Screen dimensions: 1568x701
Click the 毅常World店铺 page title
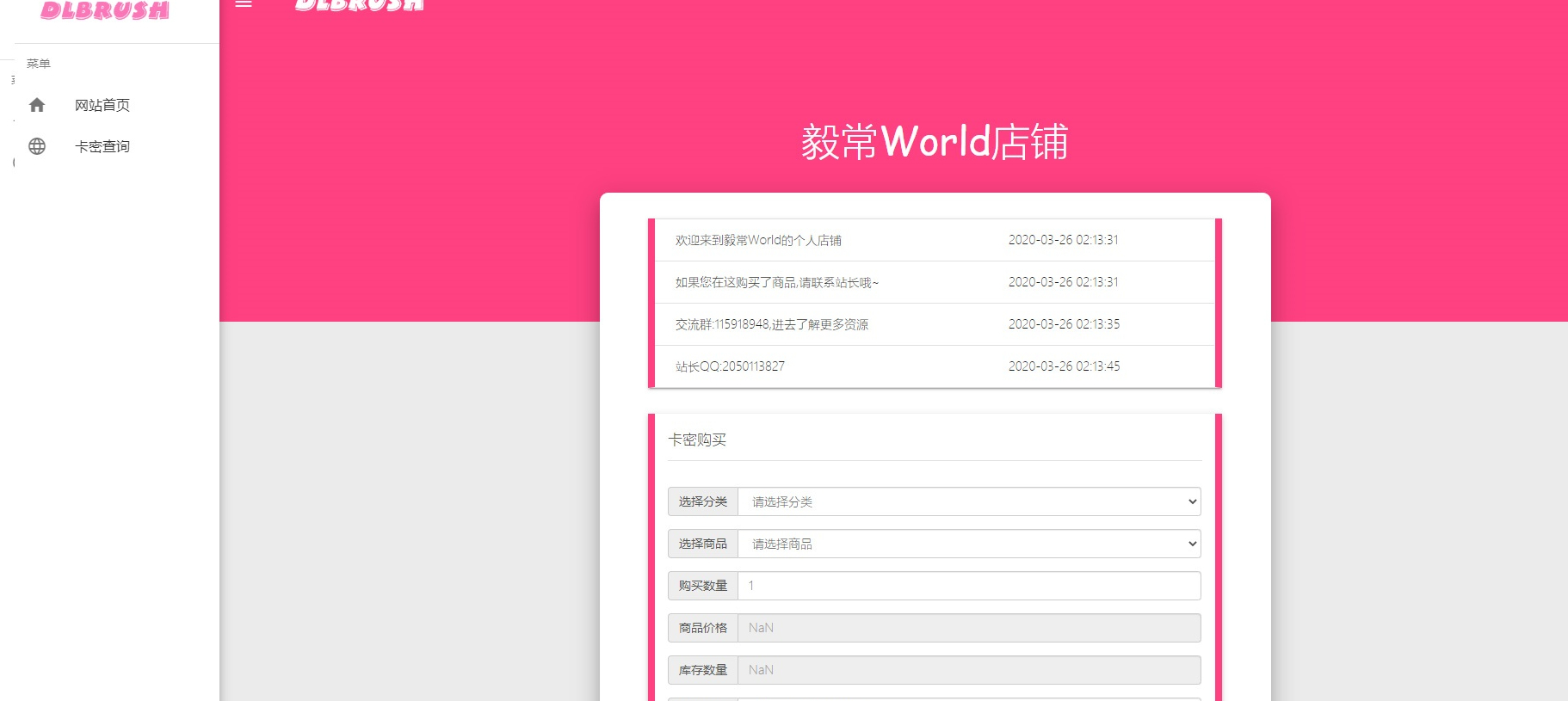click(935, 142)
